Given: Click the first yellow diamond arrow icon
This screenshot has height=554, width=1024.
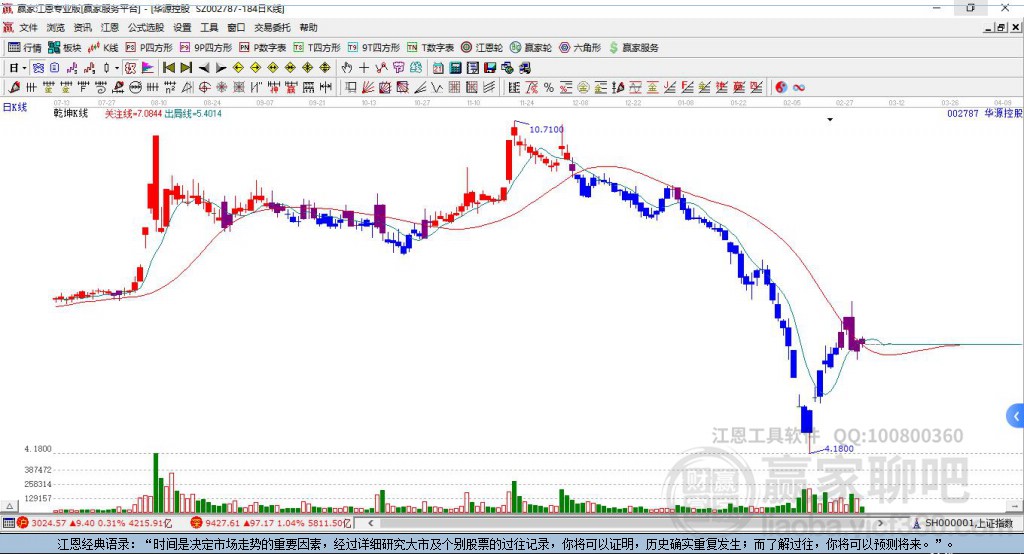Looking at the screenshot, I should 238,68.
